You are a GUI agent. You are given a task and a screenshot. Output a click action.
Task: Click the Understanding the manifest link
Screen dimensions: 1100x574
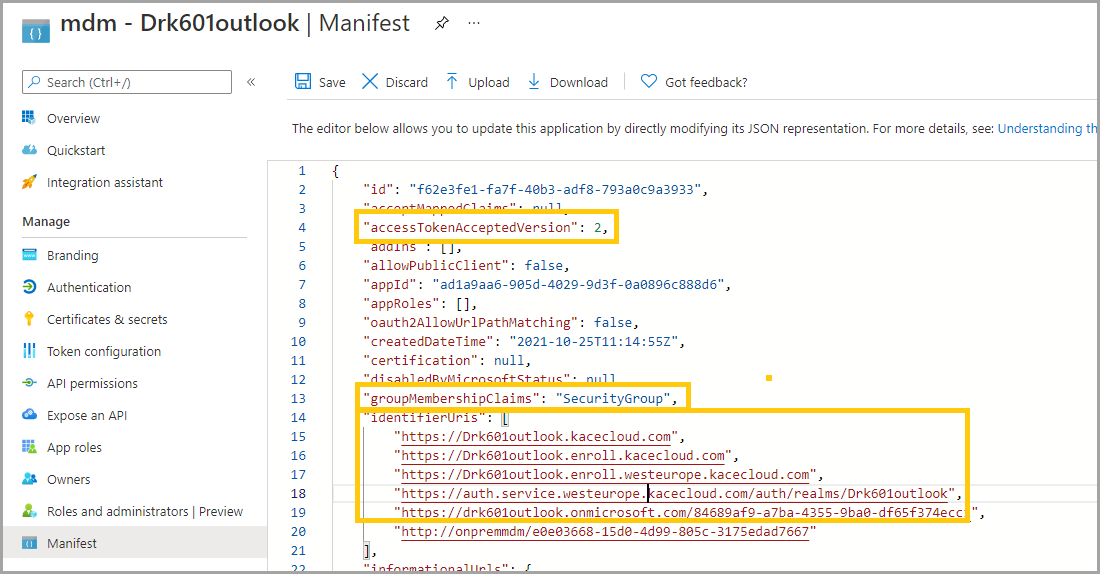coord(1047,128)
